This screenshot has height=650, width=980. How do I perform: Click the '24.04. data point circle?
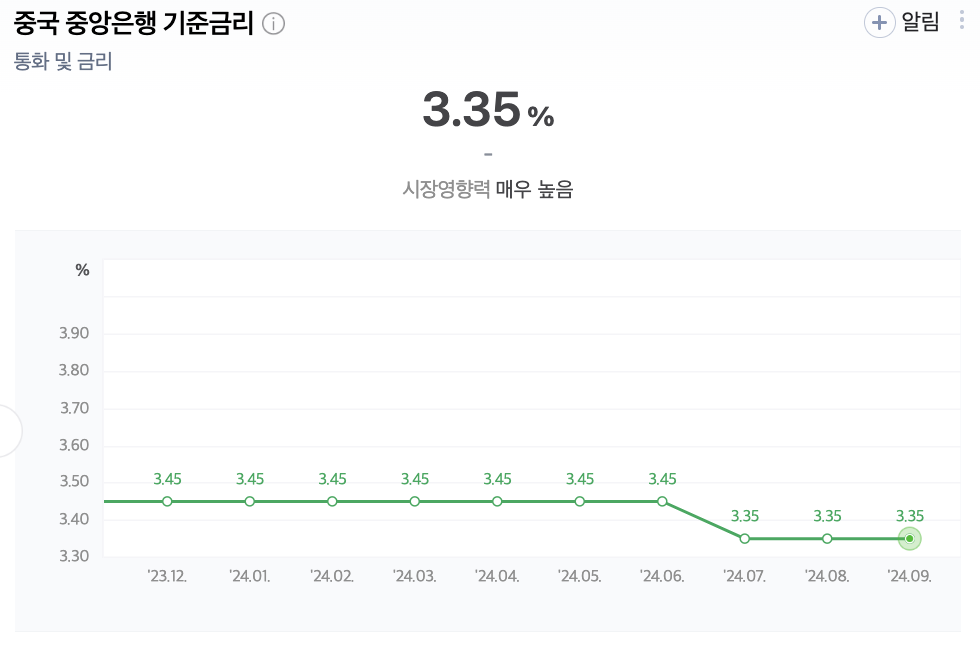coord(497,501)
